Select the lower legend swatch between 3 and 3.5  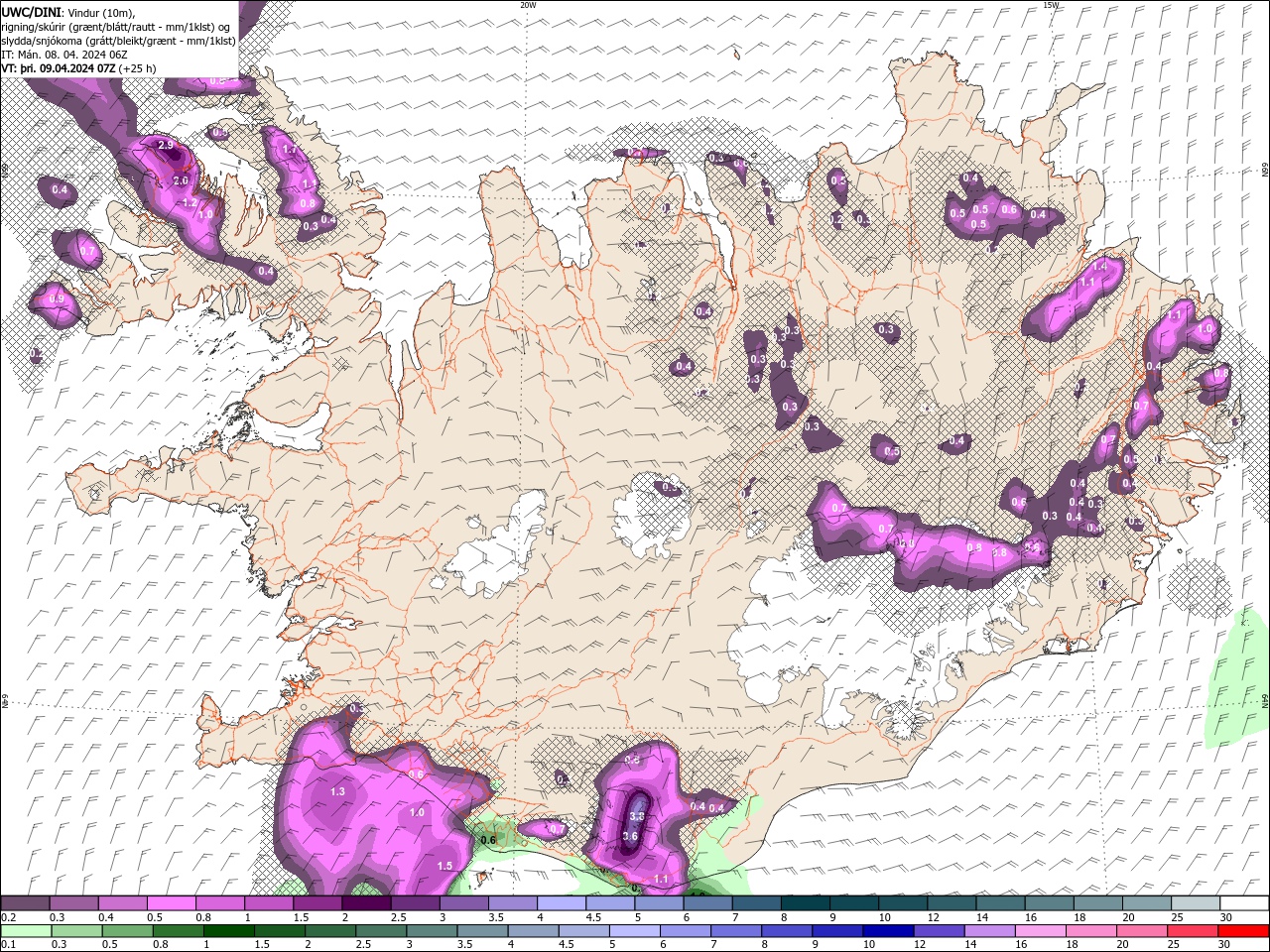coord(434,931)
